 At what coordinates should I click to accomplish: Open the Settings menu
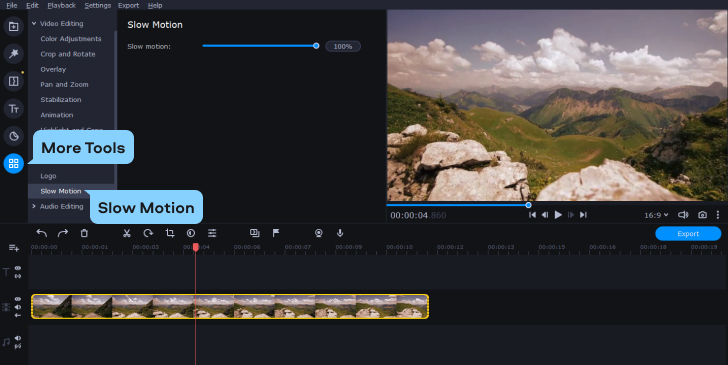tap(98, 5)
